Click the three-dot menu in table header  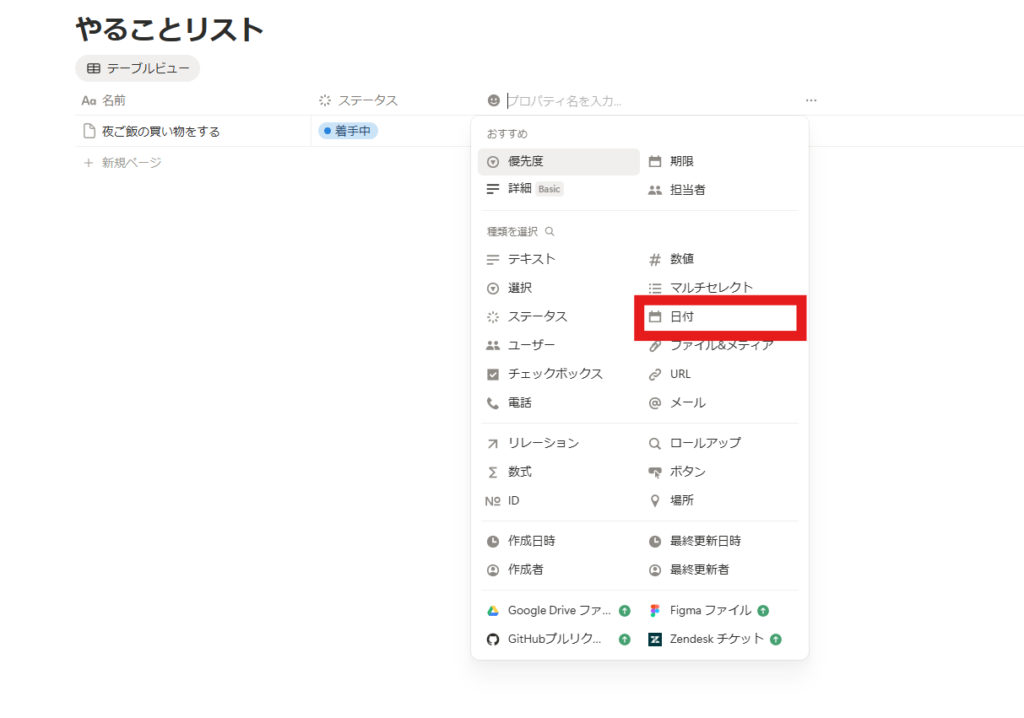[x=811, y=101]
